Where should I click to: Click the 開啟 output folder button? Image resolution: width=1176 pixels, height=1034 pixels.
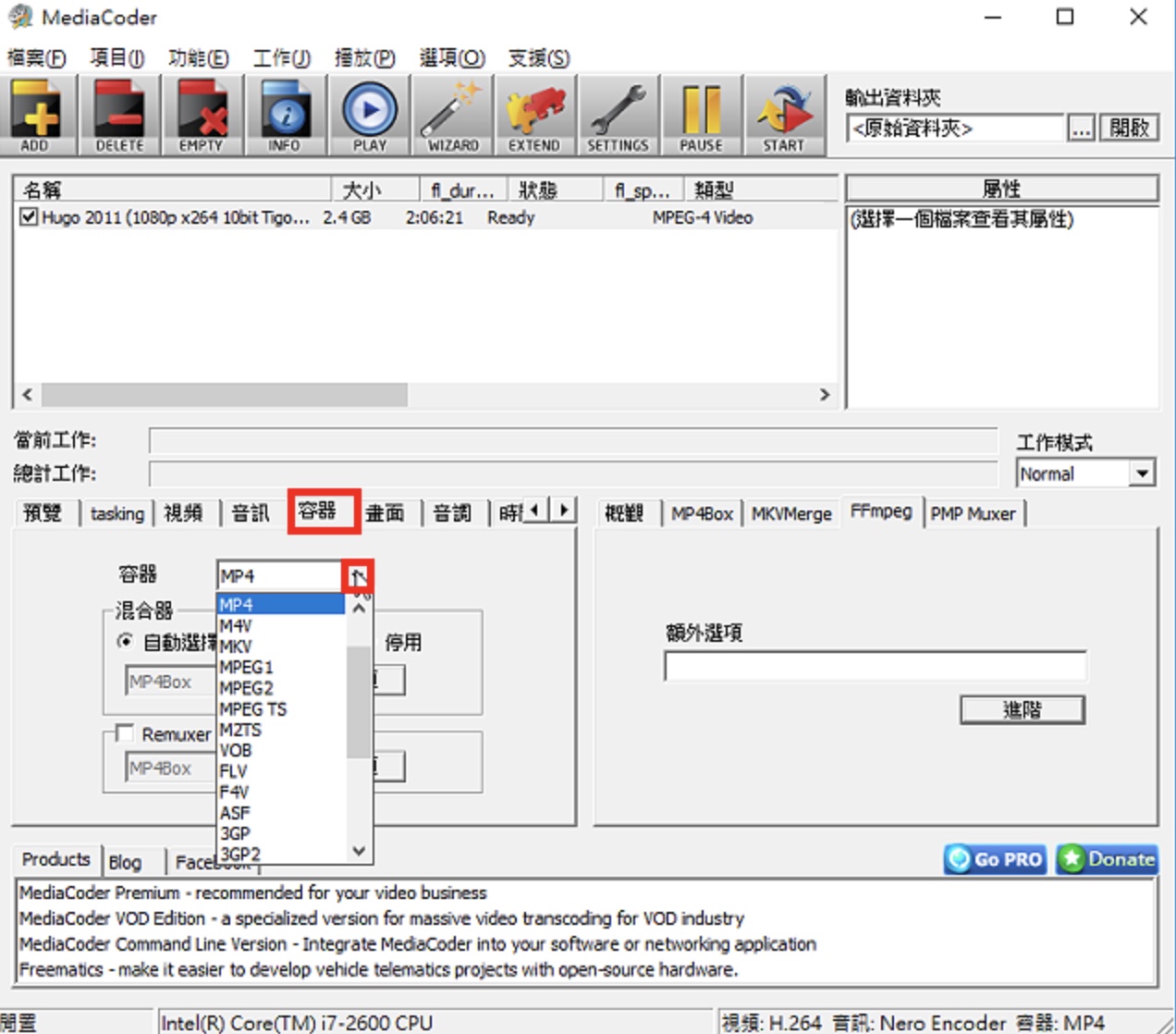click(1129, 128)
